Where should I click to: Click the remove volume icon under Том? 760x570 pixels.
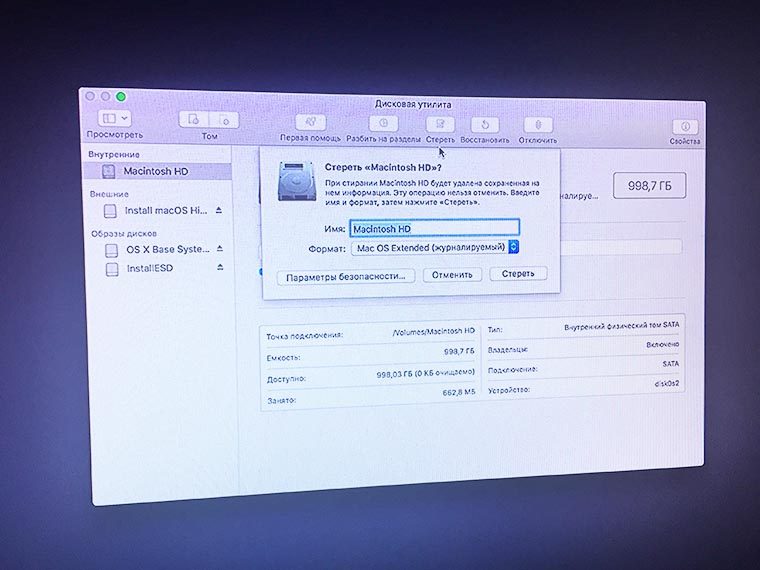224,120
